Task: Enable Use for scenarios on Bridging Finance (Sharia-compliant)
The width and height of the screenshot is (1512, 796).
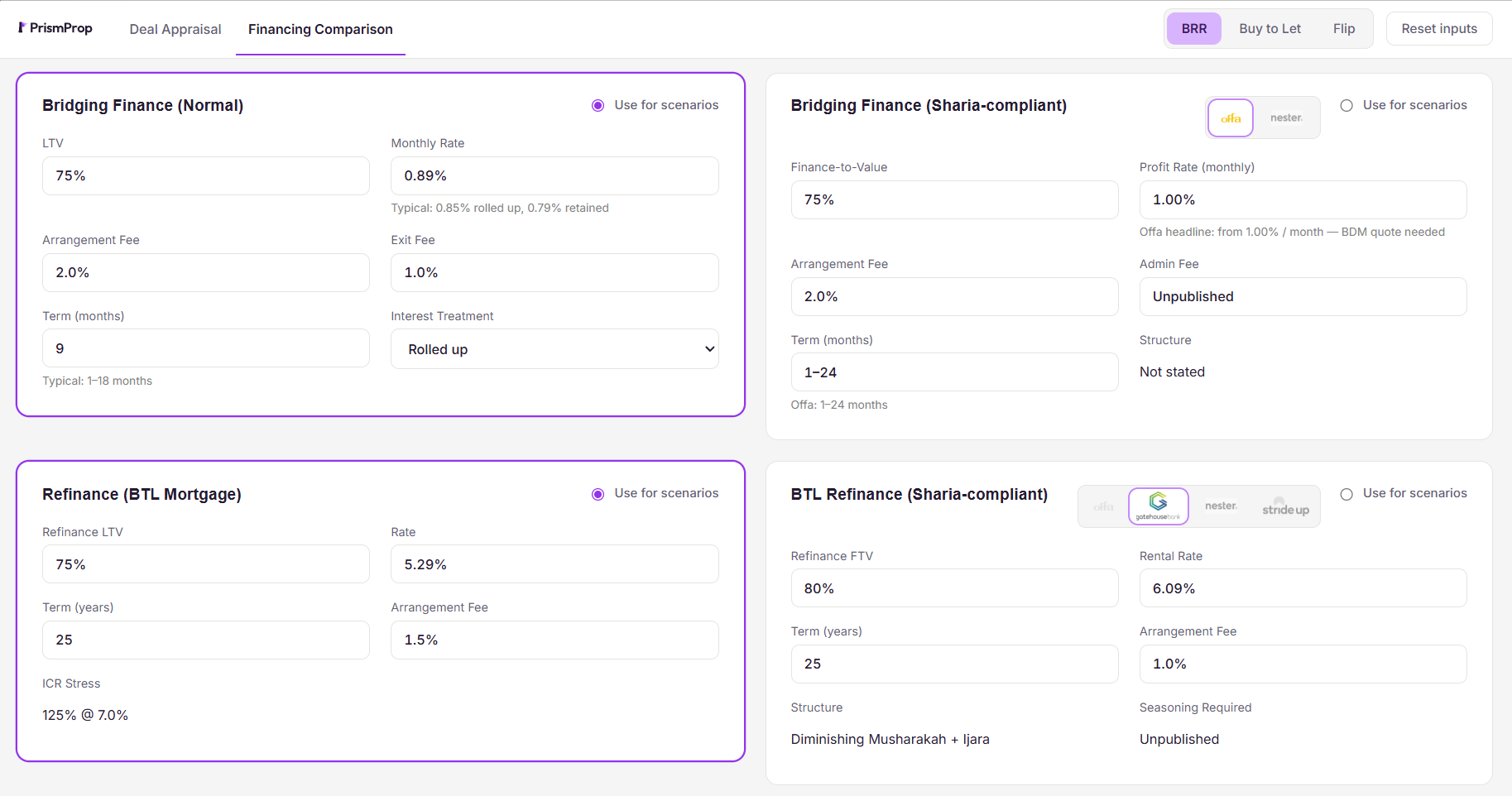Action: pos(1346,105)
